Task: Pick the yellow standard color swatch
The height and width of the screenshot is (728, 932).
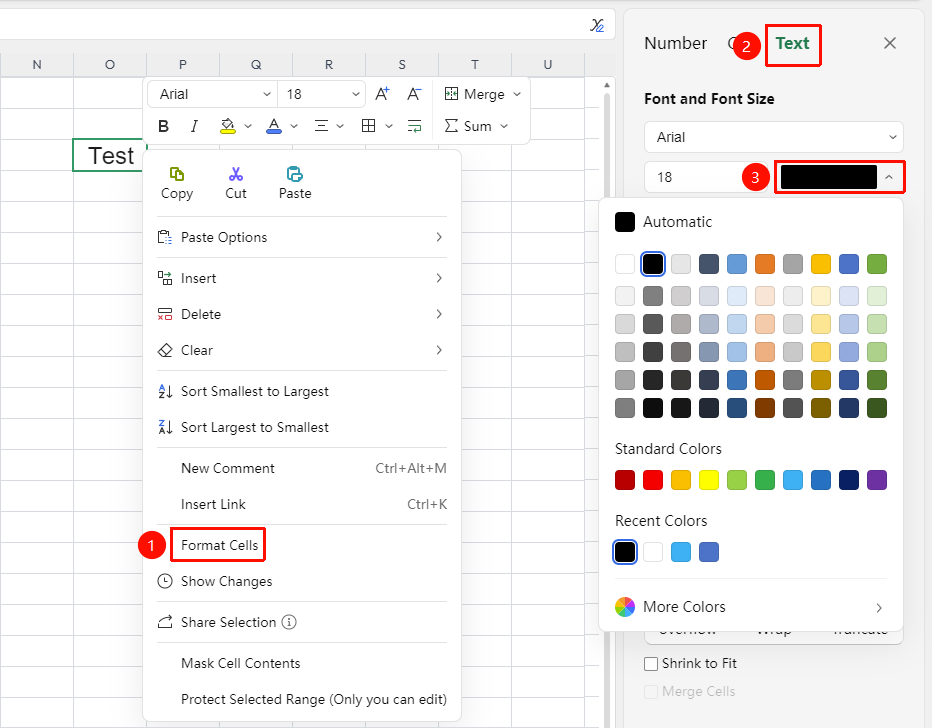Action: [x=709, y=480]
